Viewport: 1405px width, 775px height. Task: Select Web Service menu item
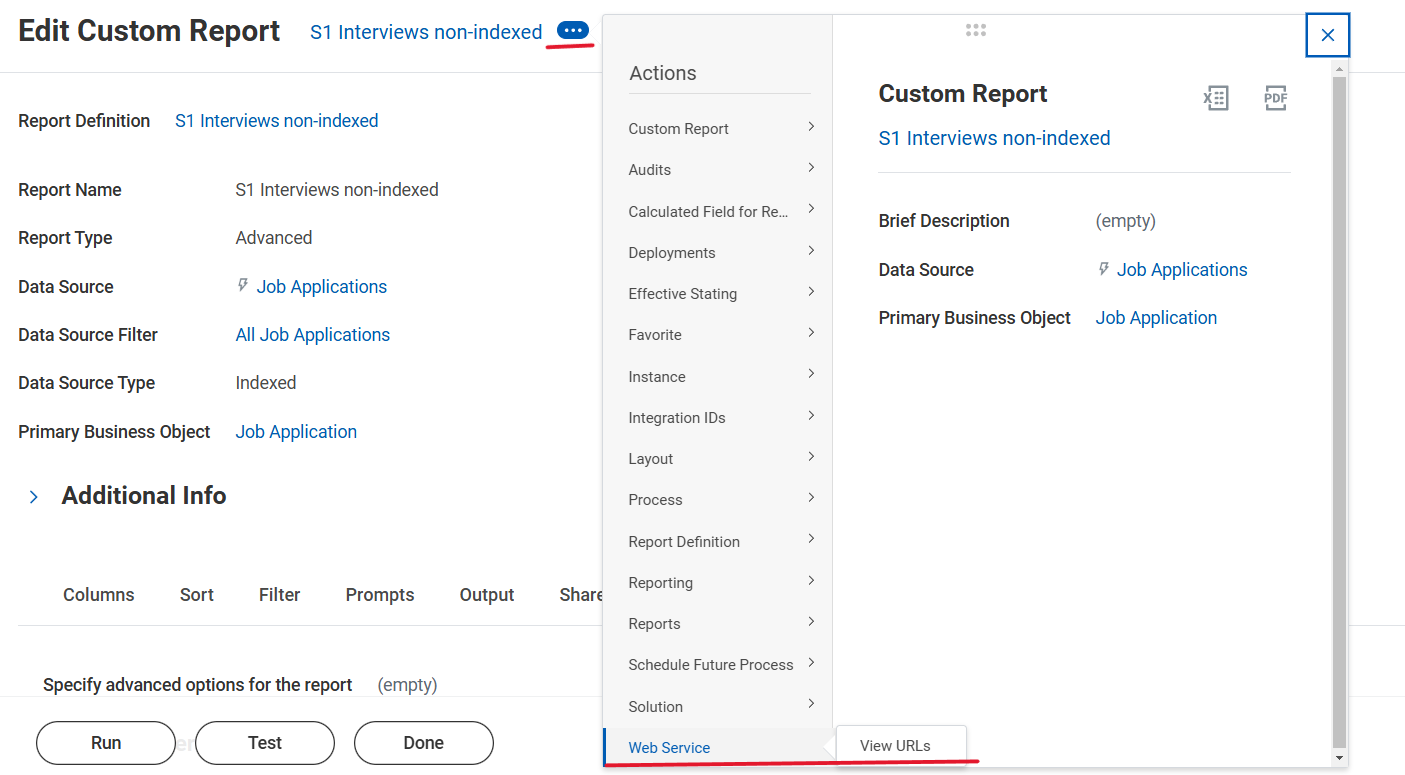(718, 747)
